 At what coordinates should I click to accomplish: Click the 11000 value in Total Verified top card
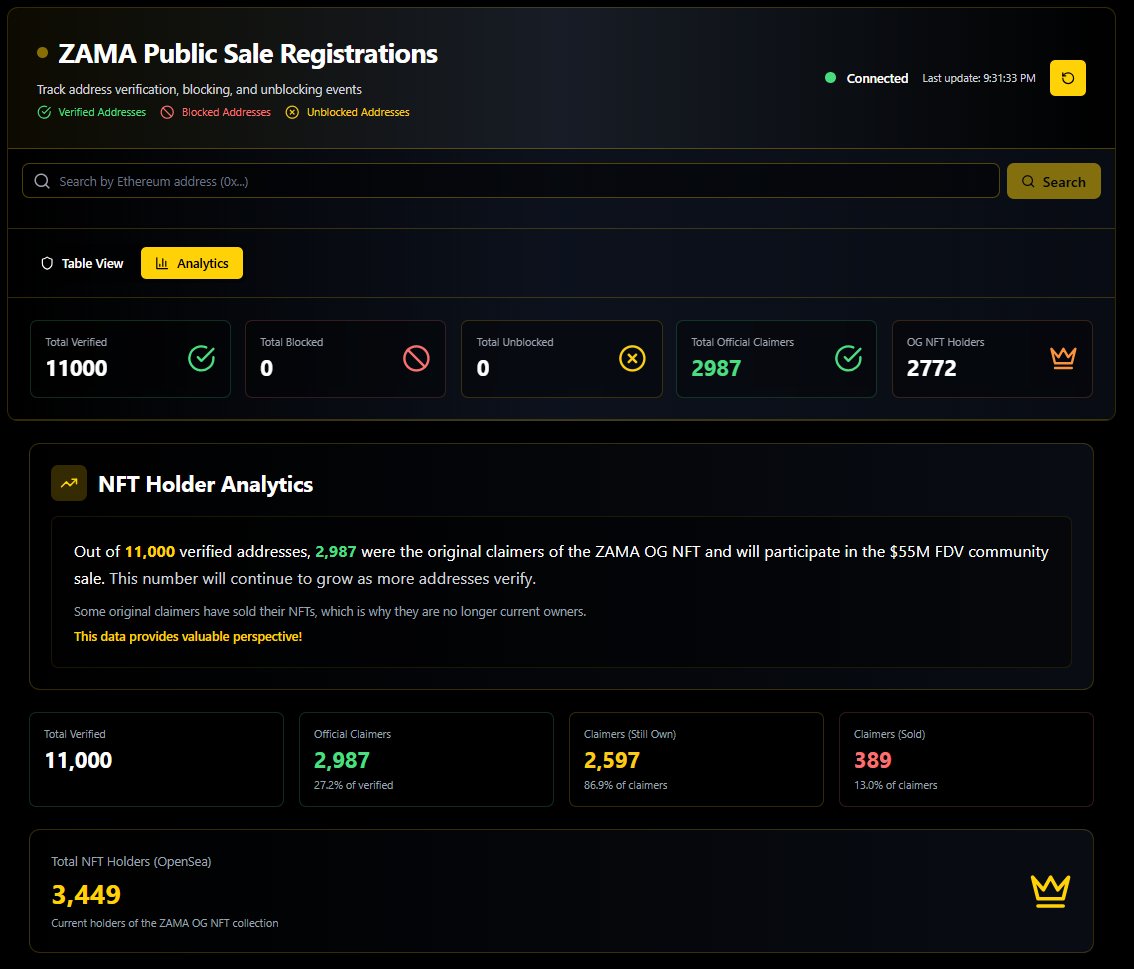[77, 368]
